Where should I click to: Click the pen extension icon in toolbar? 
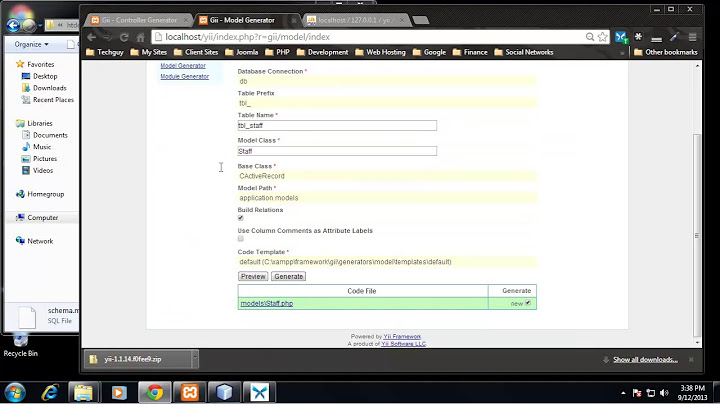coord(674,37)
